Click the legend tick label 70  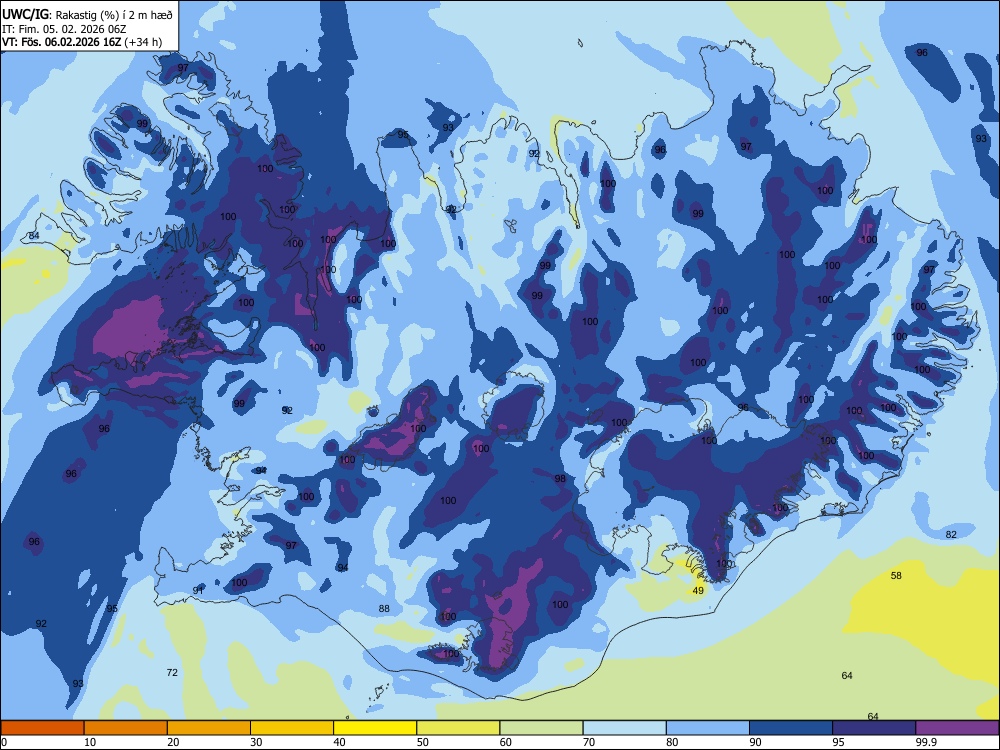[589, 742]
